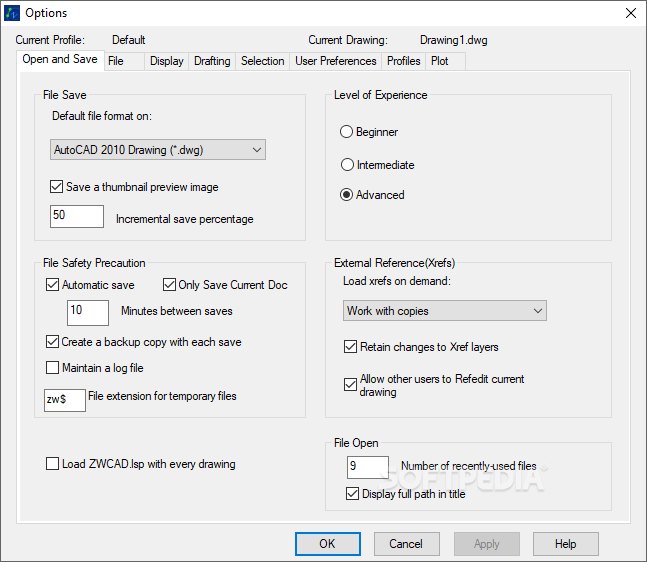Click the External Reference(Xrefs) group label
647x562 pixels.
tap(394, 263)
